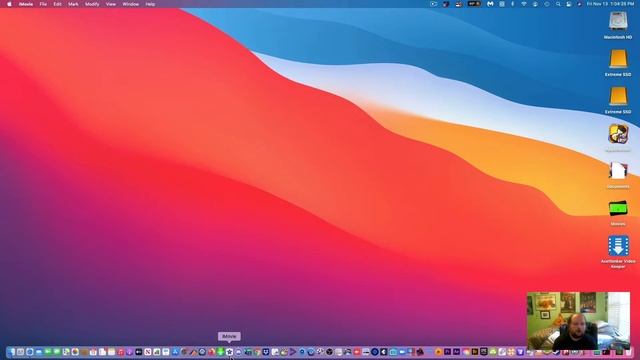Viewport: 640px width, 360px height.
Task: Open the App Store from the dock
Action: pos(175,352)
